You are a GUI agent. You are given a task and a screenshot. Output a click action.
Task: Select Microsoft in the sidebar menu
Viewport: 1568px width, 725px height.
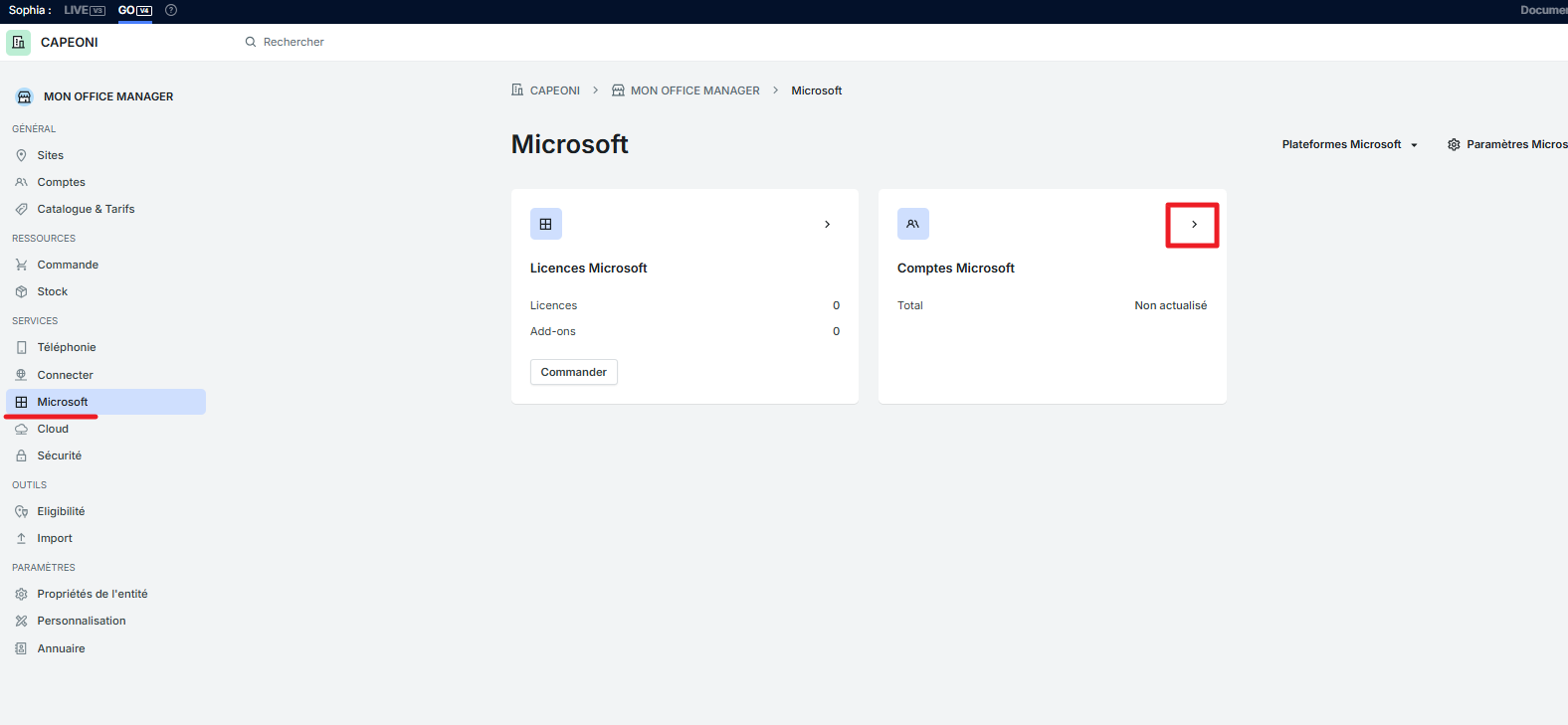pyautogui.click(x=106, y=402)
